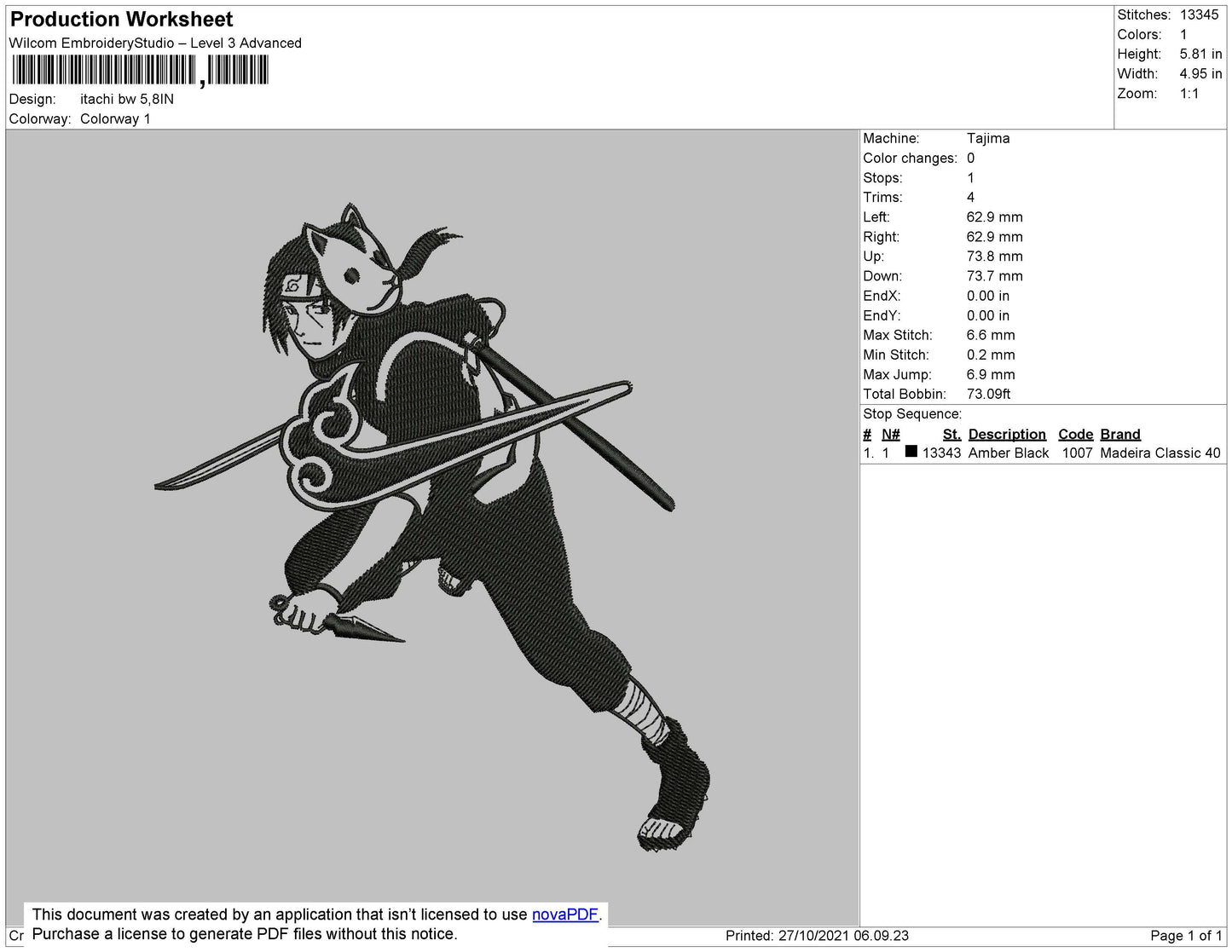Click the Itachi embroidery design preview
Image resolution: width=1232 pixels, height=952 pixels.
(432, 527)
